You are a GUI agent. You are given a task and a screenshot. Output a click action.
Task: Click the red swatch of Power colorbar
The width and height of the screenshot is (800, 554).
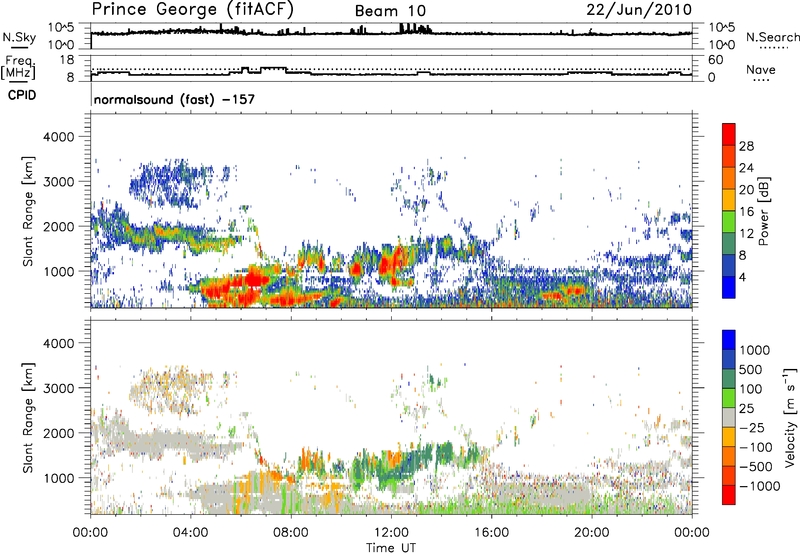coord(729,135)
